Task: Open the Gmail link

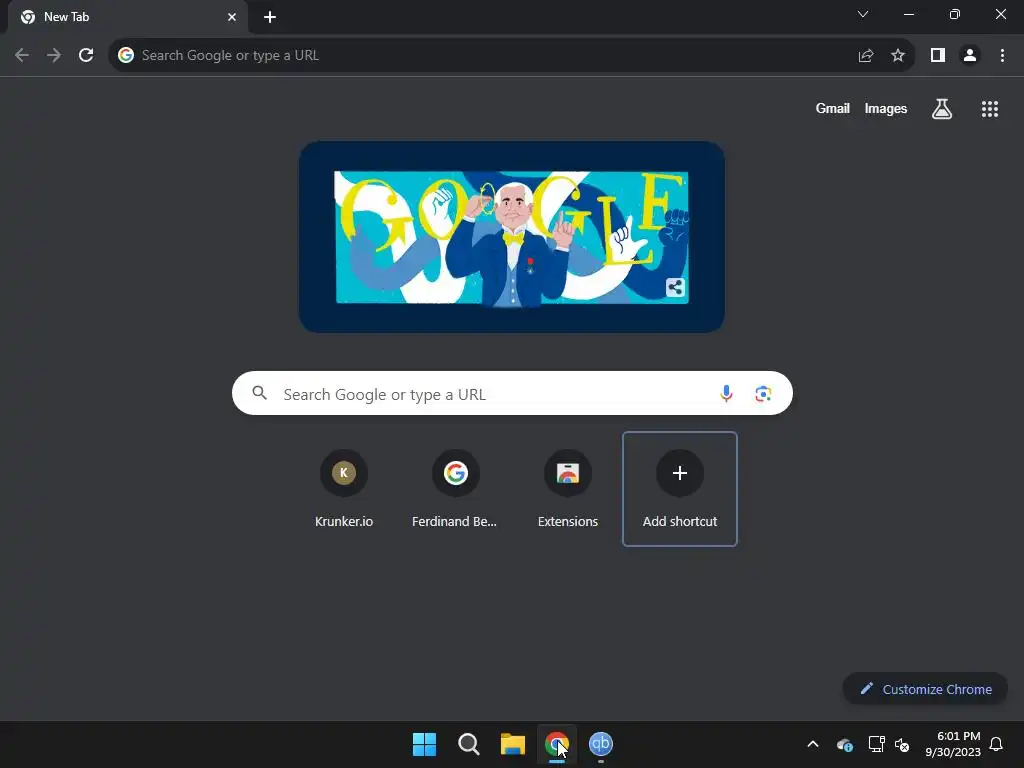Action: (x=833, y=108)
